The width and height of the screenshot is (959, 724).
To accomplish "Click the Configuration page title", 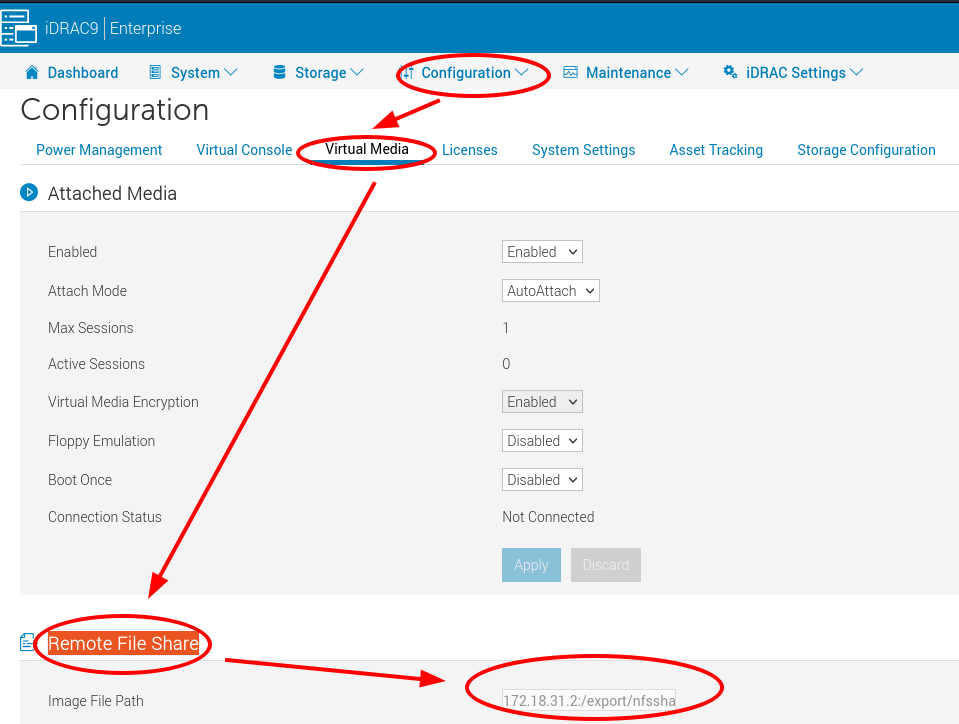I will tap(115, 110).
